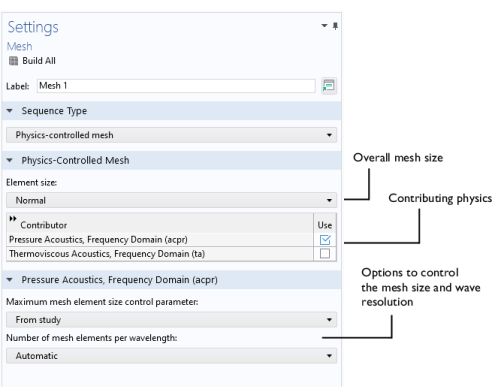This screenshot has height=392, width=498.
Task: Open the Settings window menu arrow
Action: (324, 25)
